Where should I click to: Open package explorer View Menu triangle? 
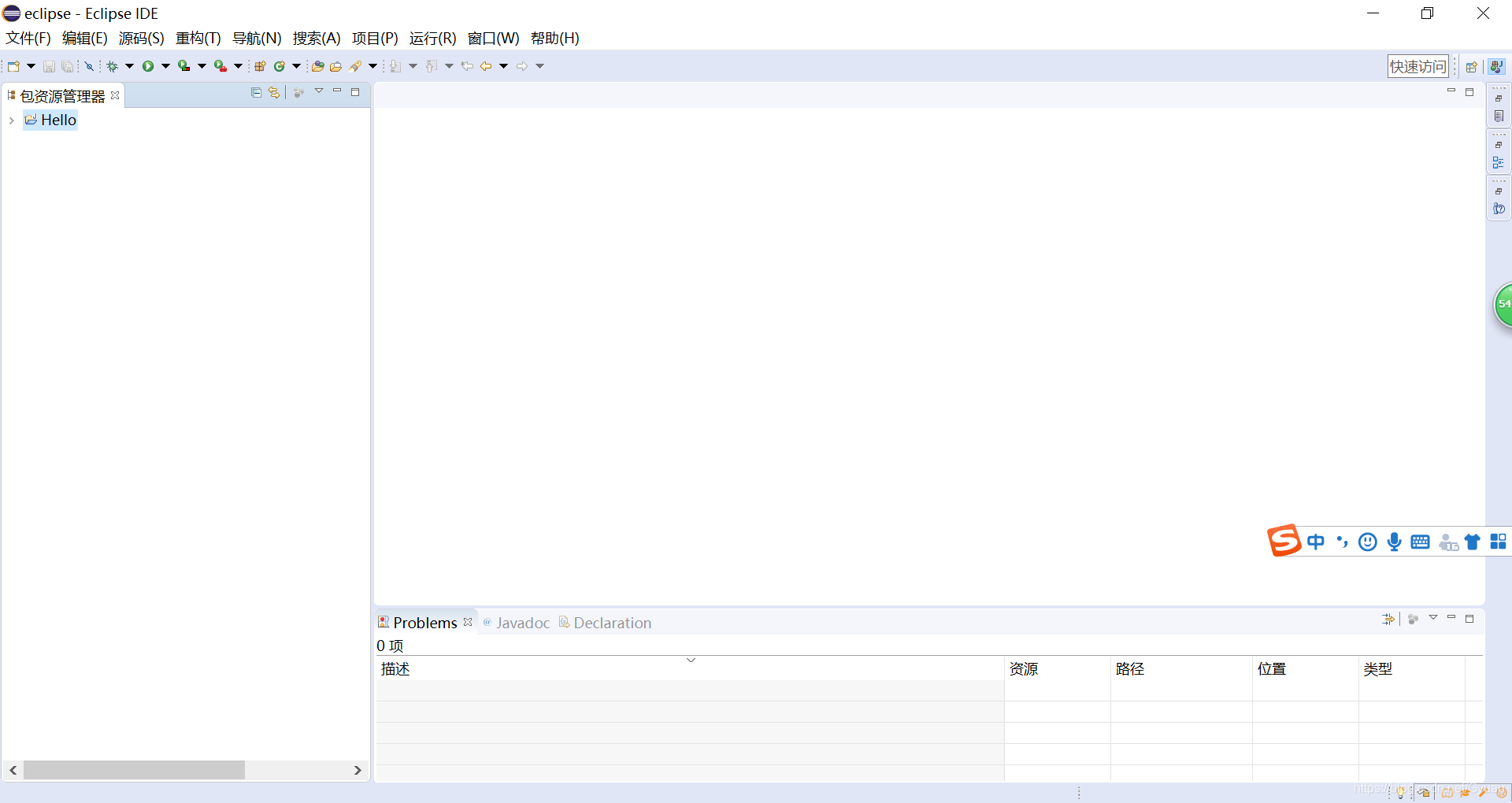point(319,91)
